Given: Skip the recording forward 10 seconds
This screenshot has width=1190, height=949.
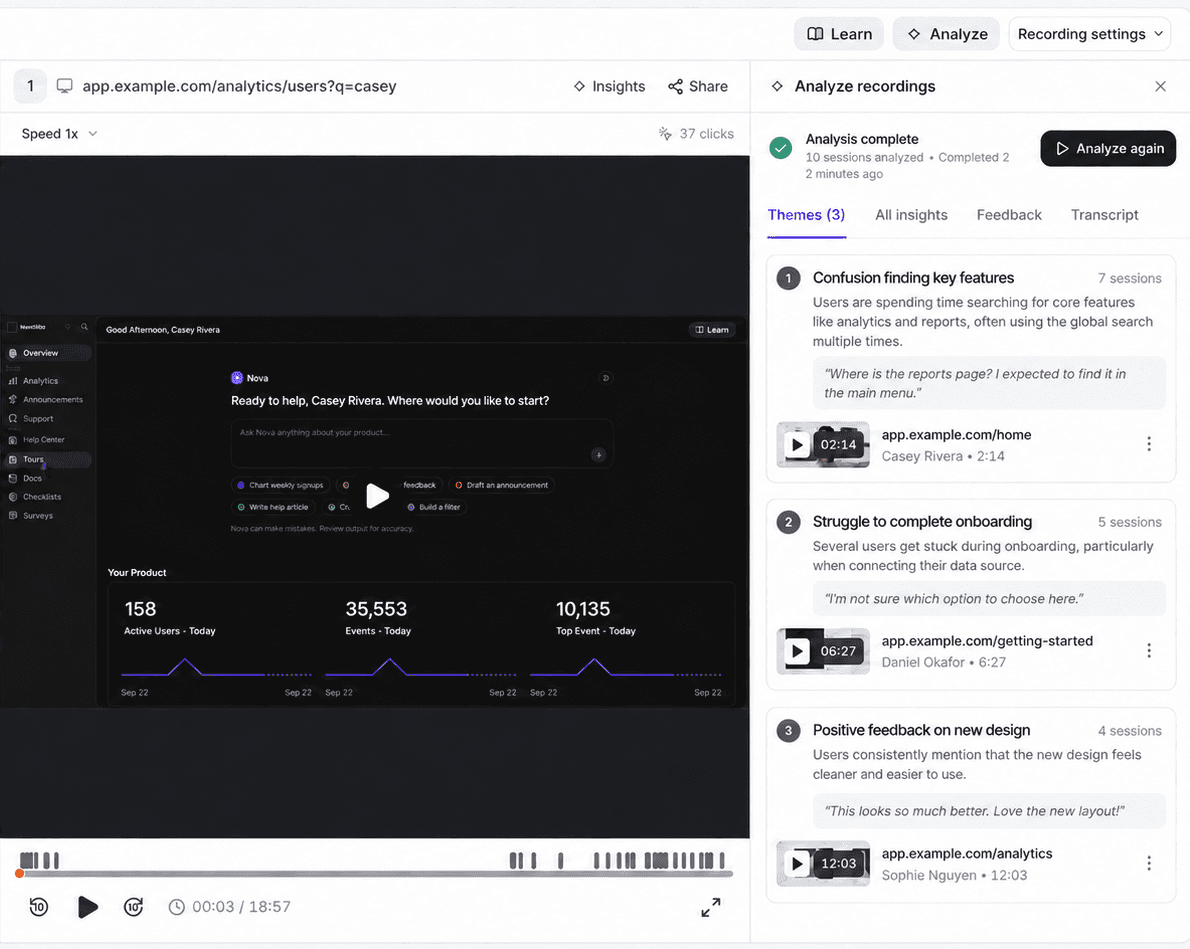Looking at the screenshot, I should 134,906.
